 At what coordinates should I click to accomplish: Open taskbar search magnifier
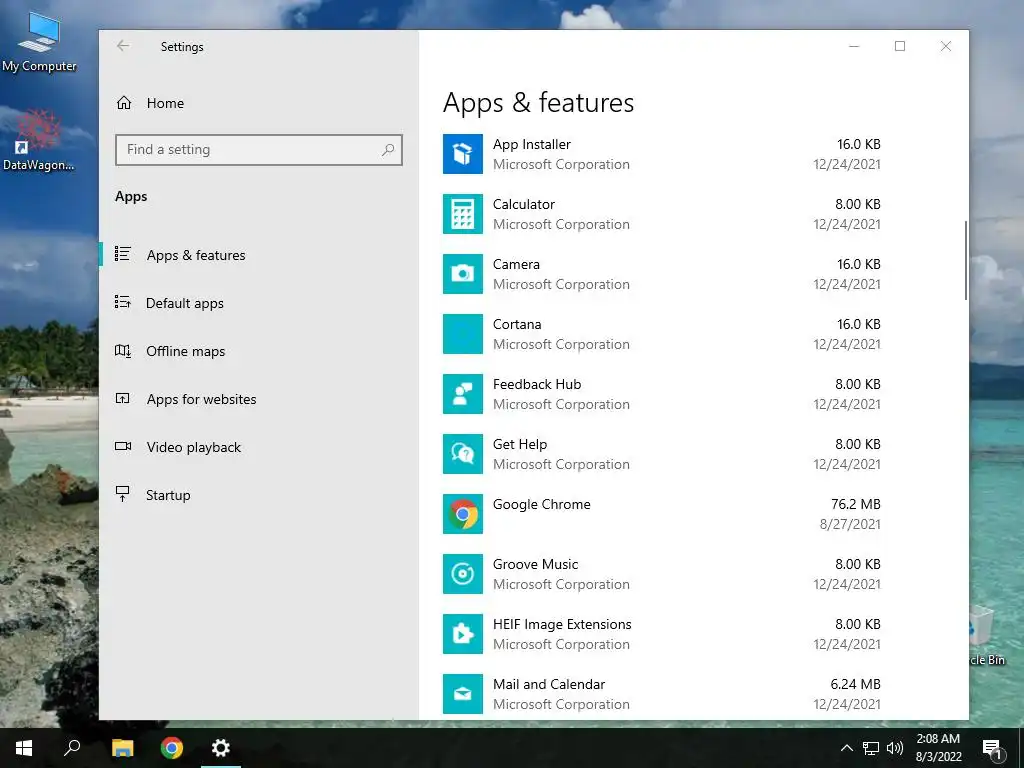point(72,748)
